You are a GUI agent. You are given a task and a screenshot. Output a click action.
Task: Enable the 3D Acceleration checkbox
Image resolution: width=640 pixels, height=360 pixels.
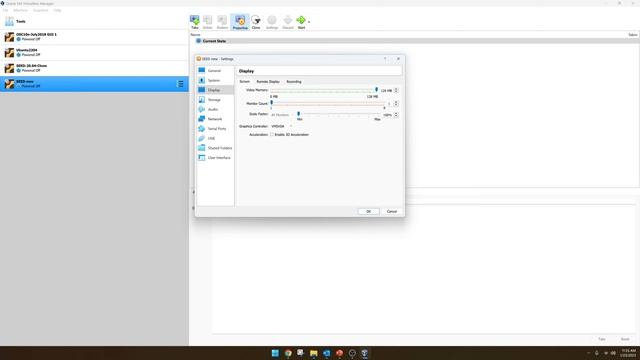pyautogui.click(x=272, y=134)
